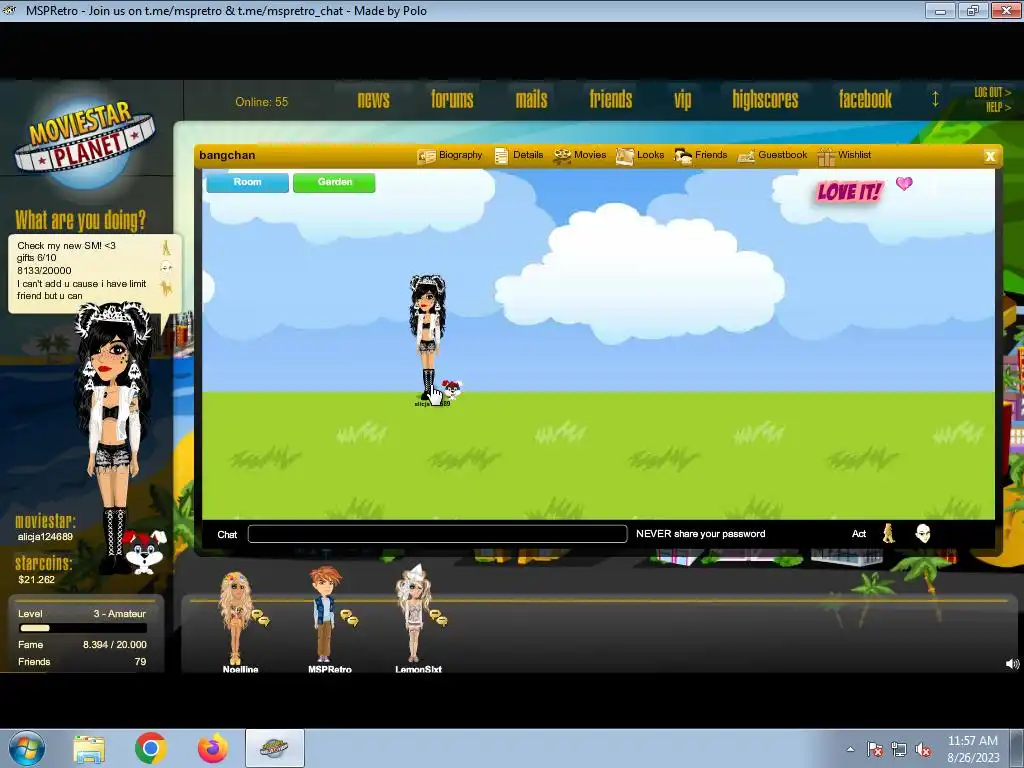1024x768 pixels.
Task: Click the pink heart icon
Action: coord(904,184)
